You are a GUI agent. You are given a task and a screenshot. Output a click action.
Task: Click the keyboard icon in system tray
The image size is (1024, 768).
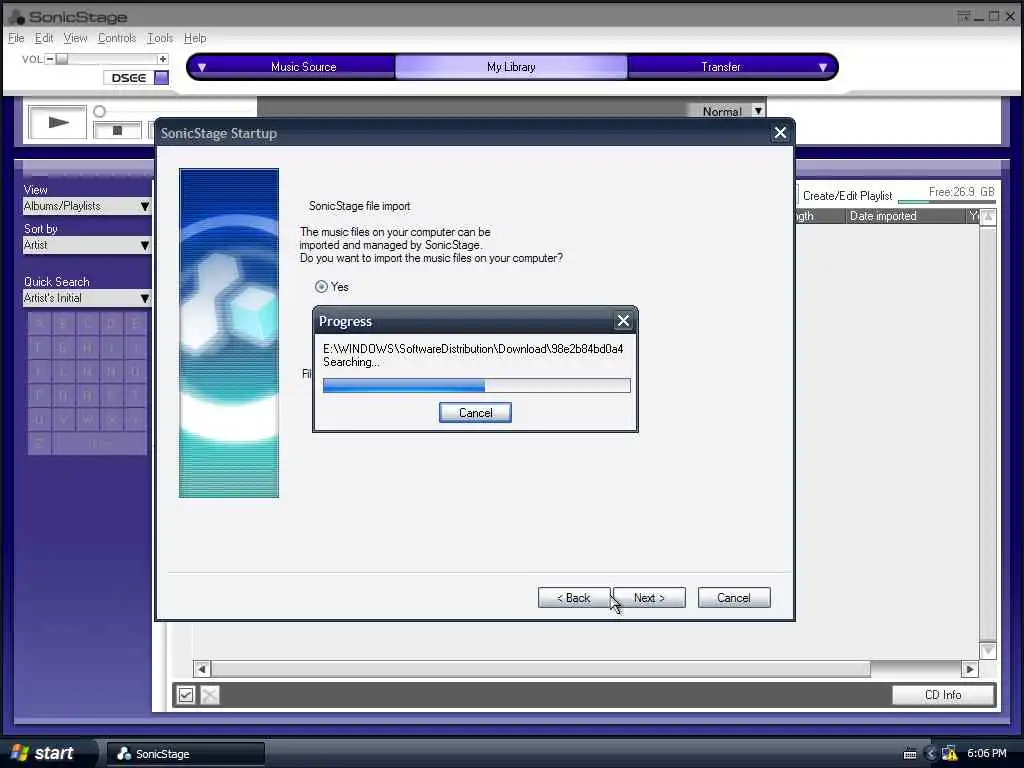pyautogui.click(x=910, y=754)
